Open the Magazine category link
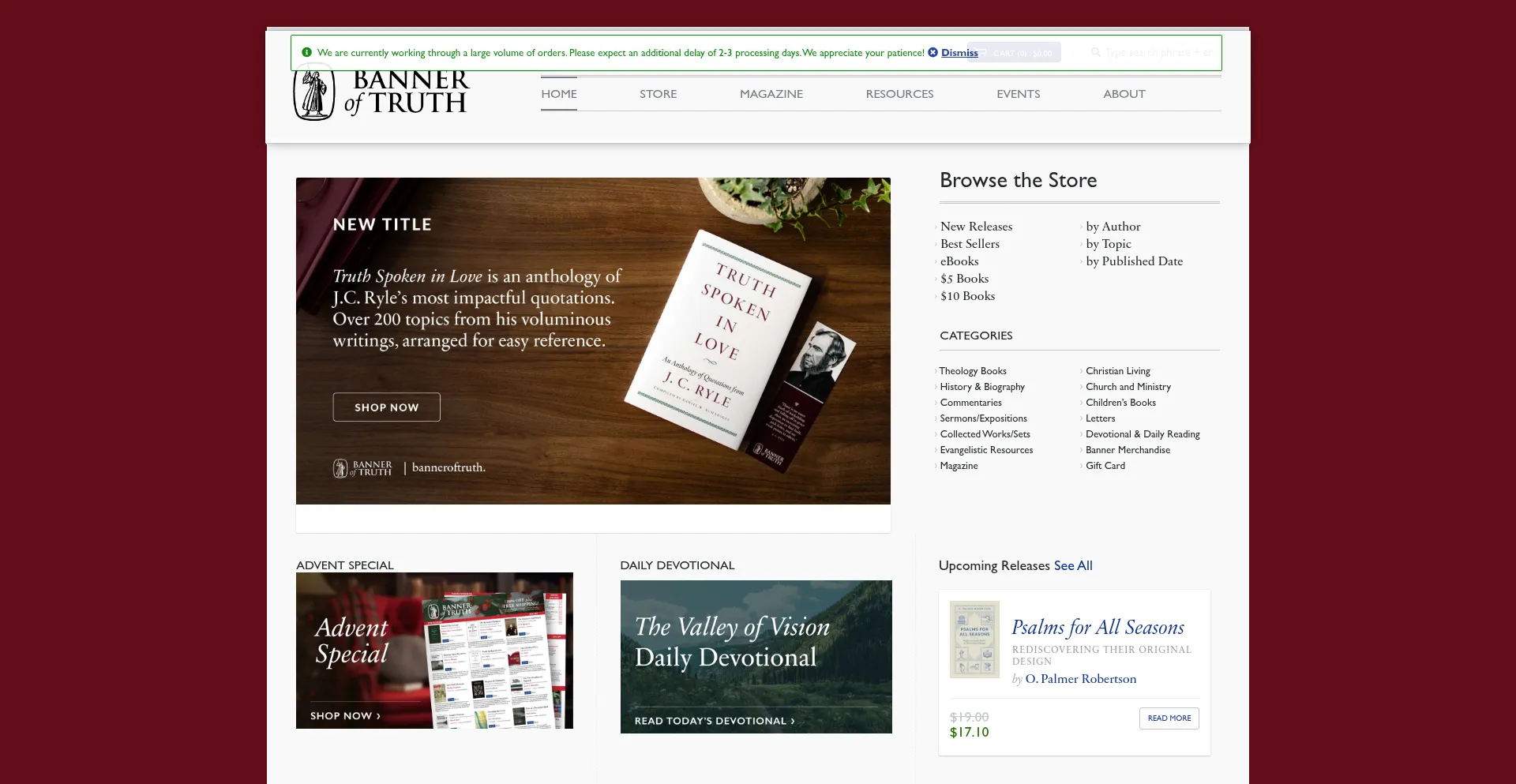Image resolution: width=1516 pixels, height=784 pixels. pyautogui.click(x=959, y=466)
